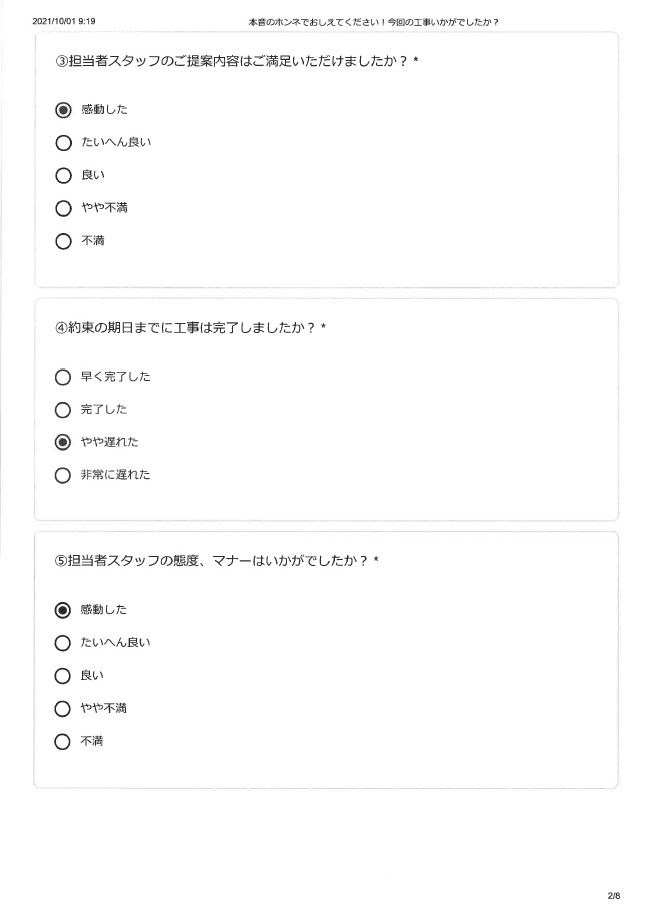Select 不満 under question ③
Screen dimensions: 645x905
pos(63,241)
